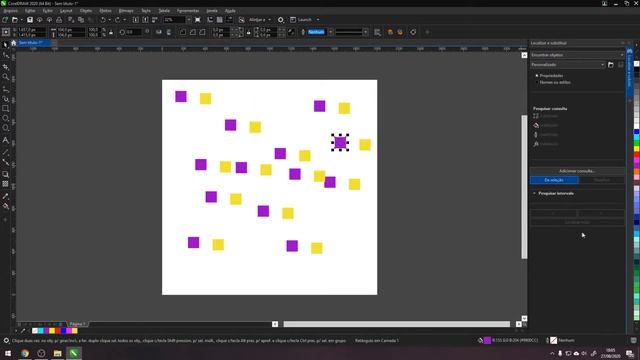Toggle the corner-radius lock padlock
Viewport: 640px width, 360px height.
(249, 32)
